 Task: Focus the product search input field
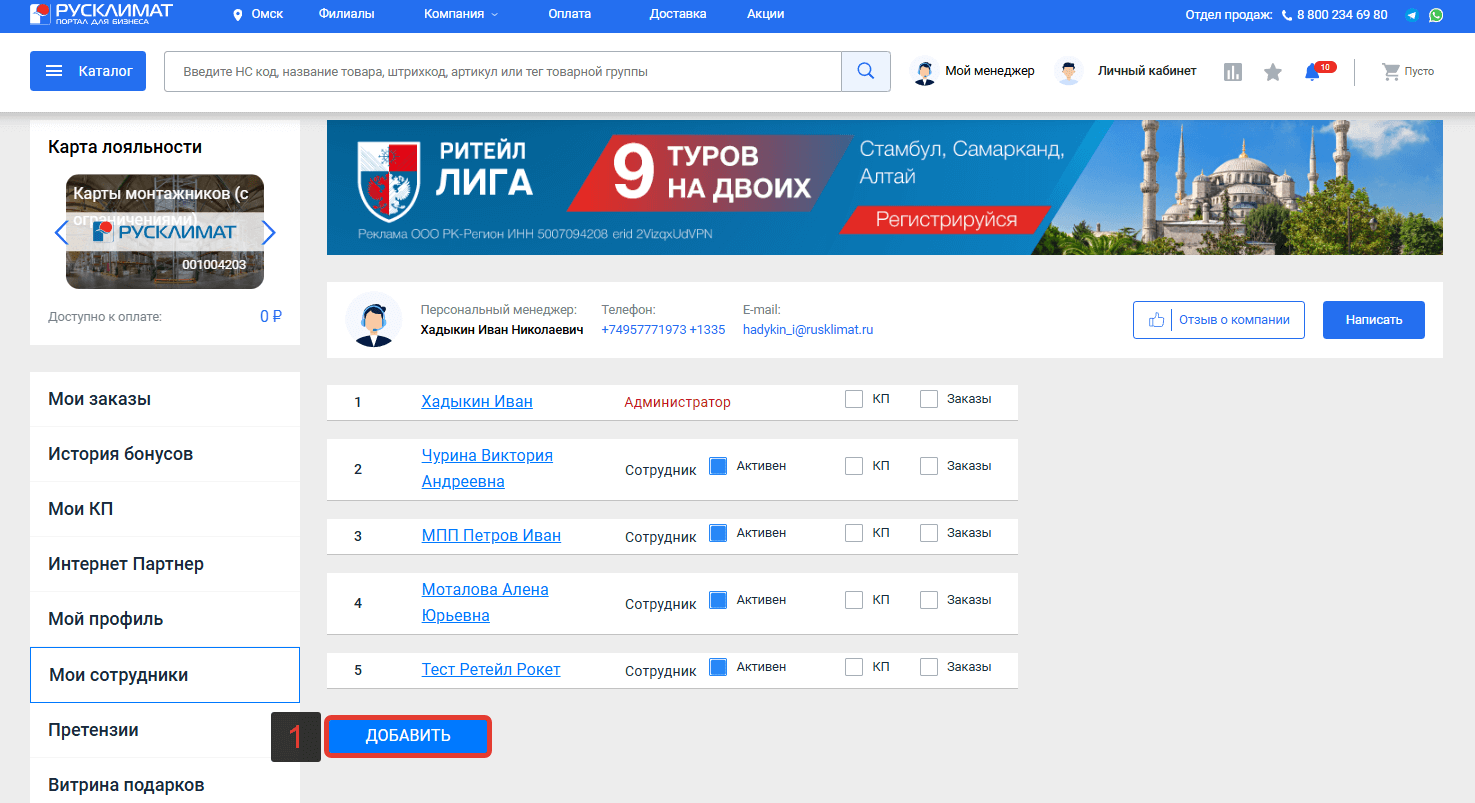point(503,71)
